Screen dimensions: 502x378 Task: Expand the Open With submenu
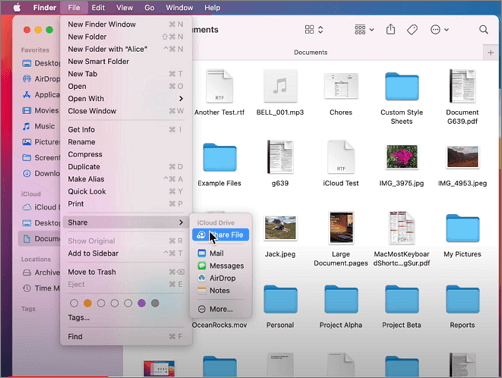tap(126, 98)
